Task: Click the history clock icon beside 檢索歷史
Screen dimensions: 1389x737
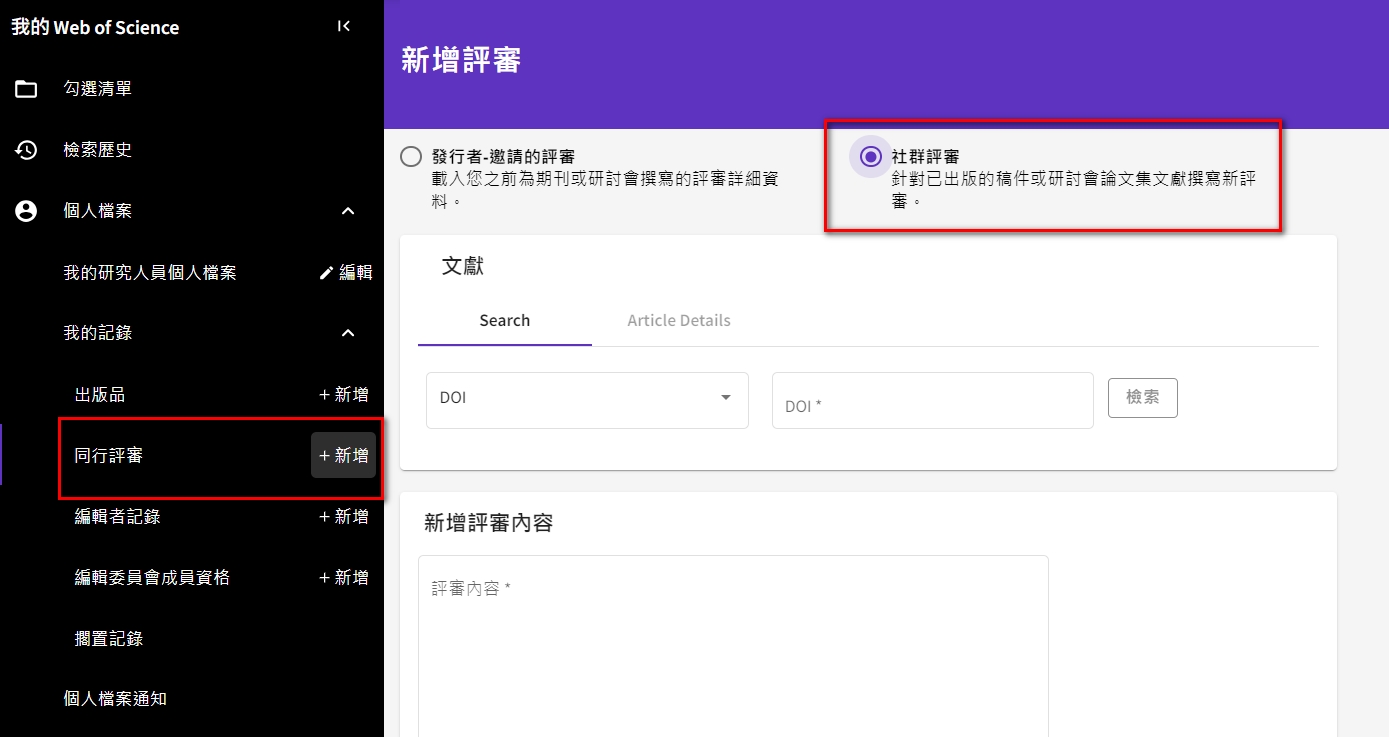Action: pos(26,150)
